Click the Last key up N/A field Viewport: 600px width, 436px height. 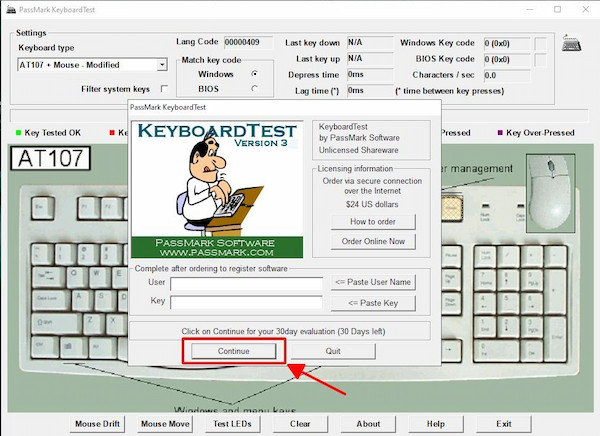(370, 59)
